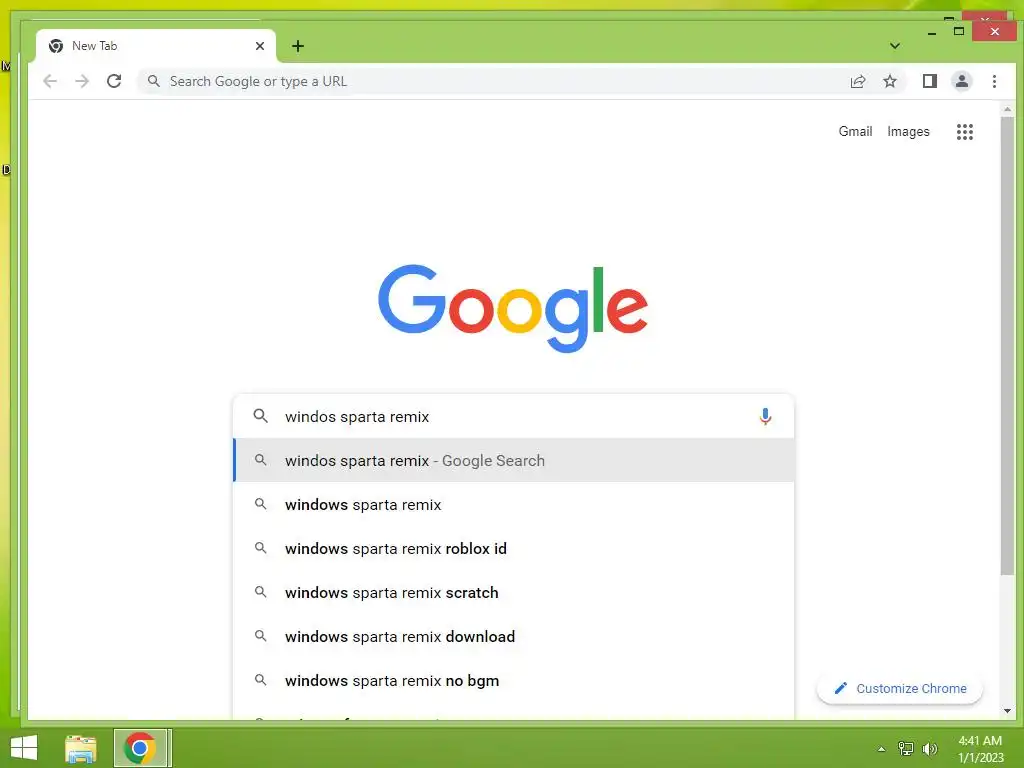The image size is (1024, 768).
Task: Close the New Tab tab
Action: pos(260,46)
